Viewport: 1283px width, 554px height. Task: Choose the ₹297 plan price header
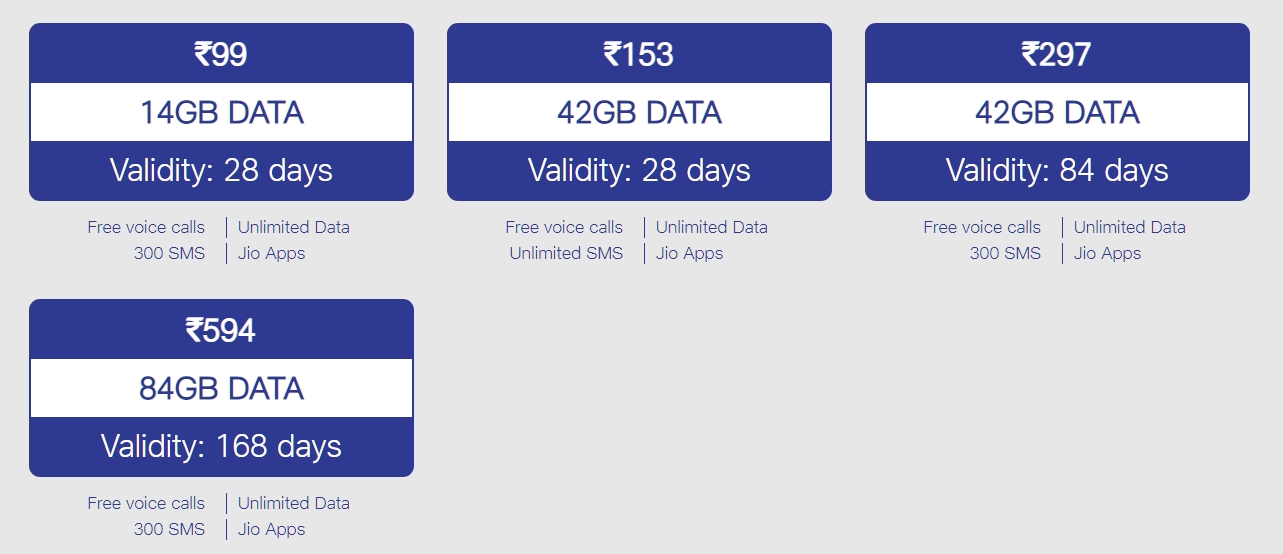pos(1057,54)
